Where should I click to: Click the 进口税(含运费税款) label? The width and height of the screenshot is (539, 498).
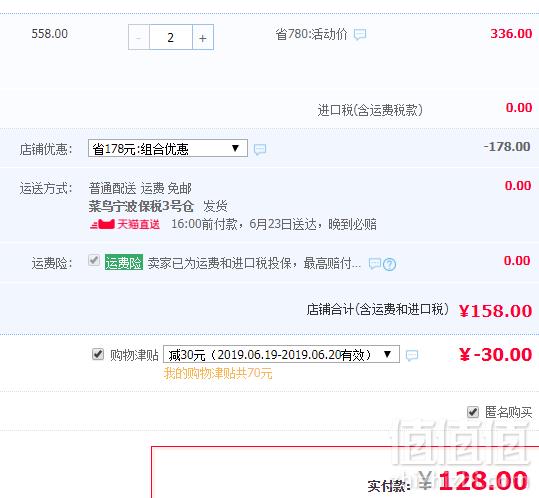tap(370, 110)
